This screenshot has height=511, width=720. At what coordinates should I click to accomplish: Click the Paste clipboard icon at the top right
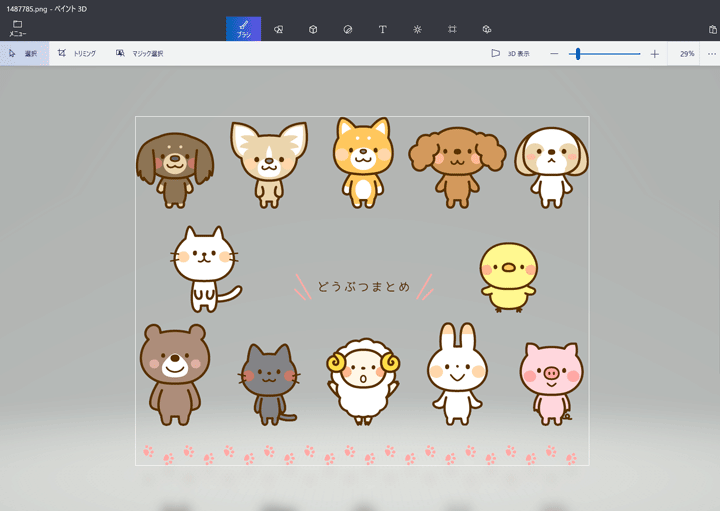click(713, 29)
